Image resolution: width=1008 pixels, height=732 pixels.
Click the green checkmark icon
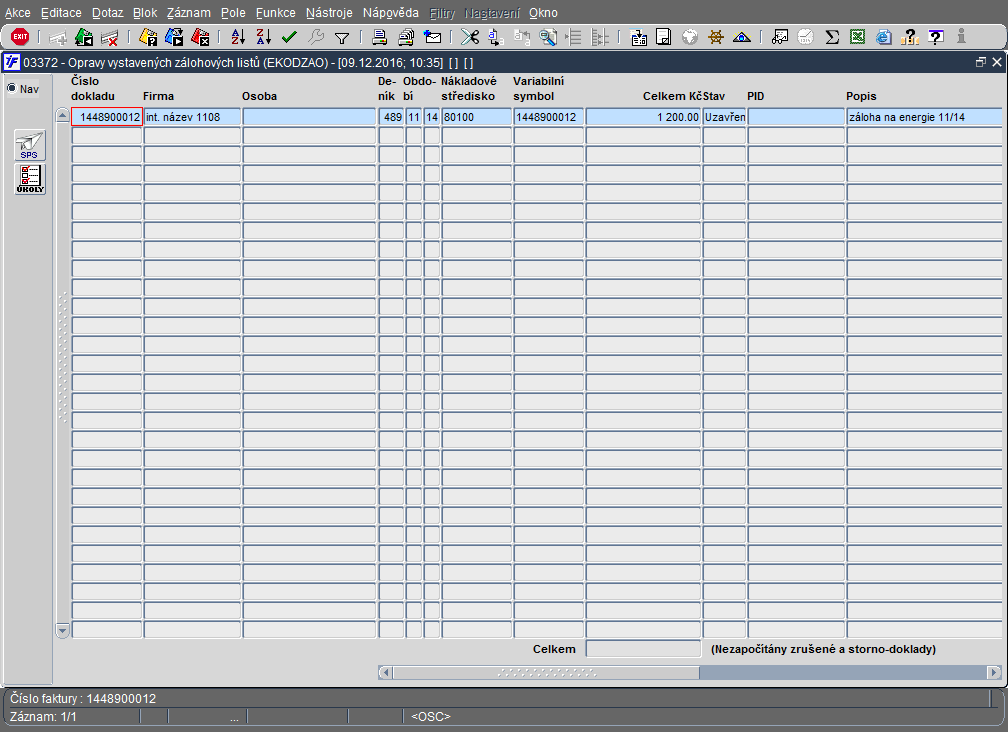pyautogui.click(x=289, y=37)
